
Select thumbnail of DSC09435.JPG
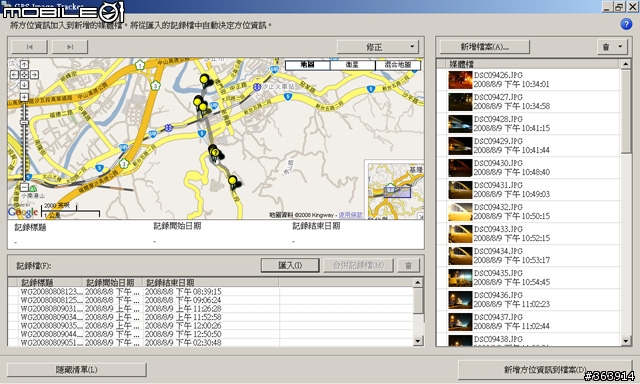460,278
